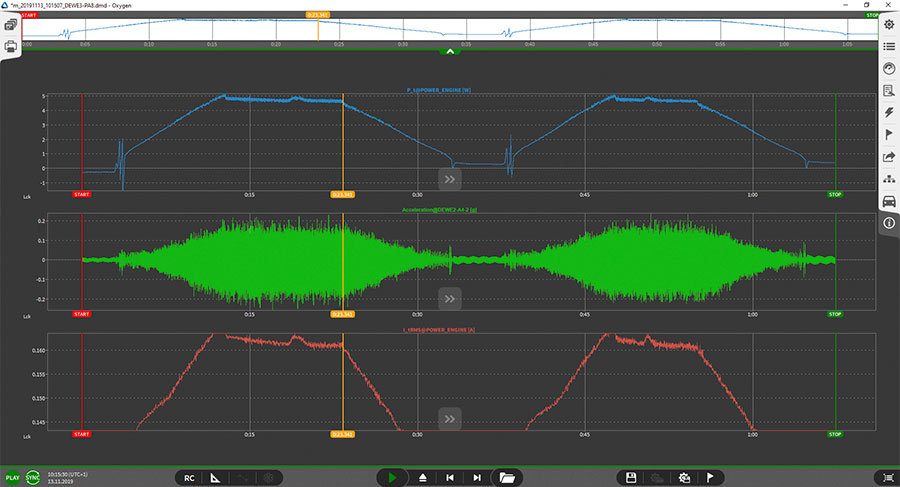Click the green STOP marker under current chart
This screenshot has width=900, height=487.
(x=835, y=434)
